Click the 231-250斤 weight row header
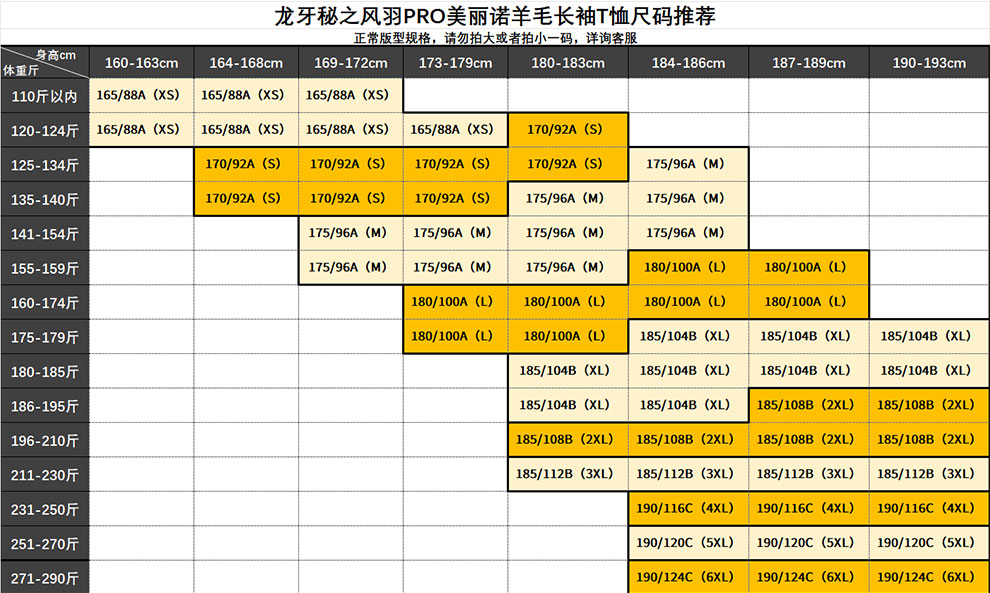Image resolution: width=990 pixels, height=593 pixels. click(45, 509)
